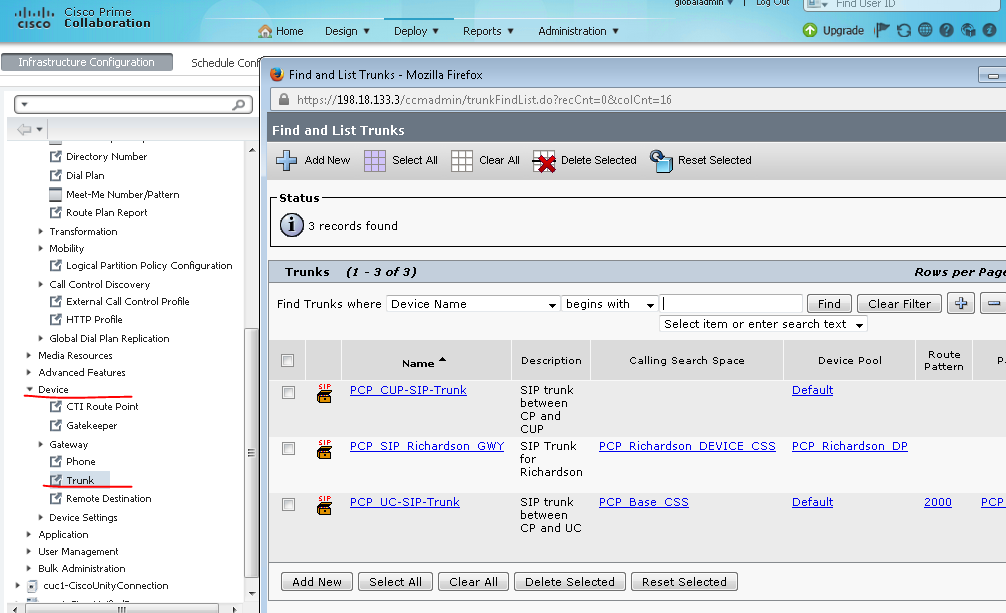Click the Add New plus icon
1006x613 pixels.
(286, 160)
